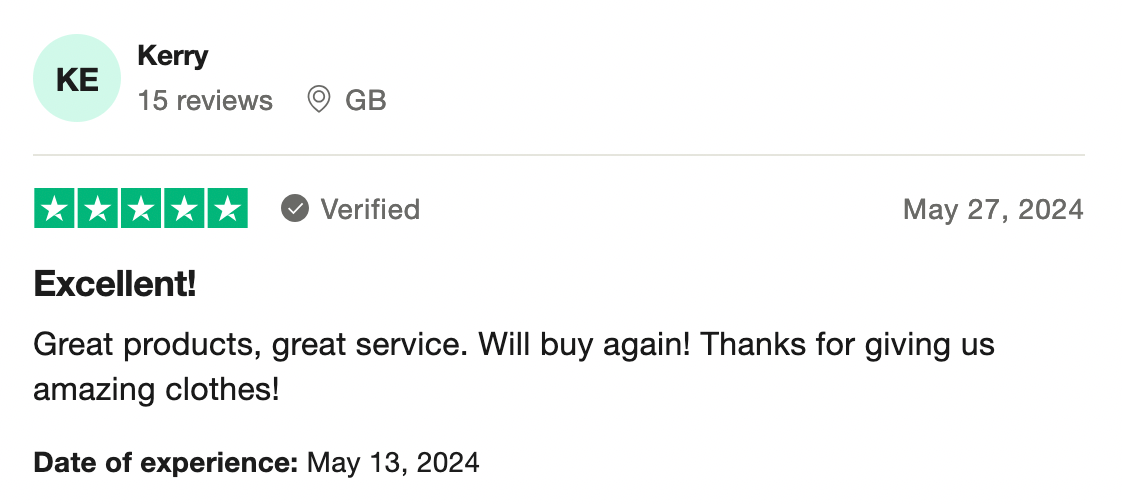The width and height of the screenshot is (1122, 504).
Task: Click the Verified checkmark badge icon
Action: [294, 209]
